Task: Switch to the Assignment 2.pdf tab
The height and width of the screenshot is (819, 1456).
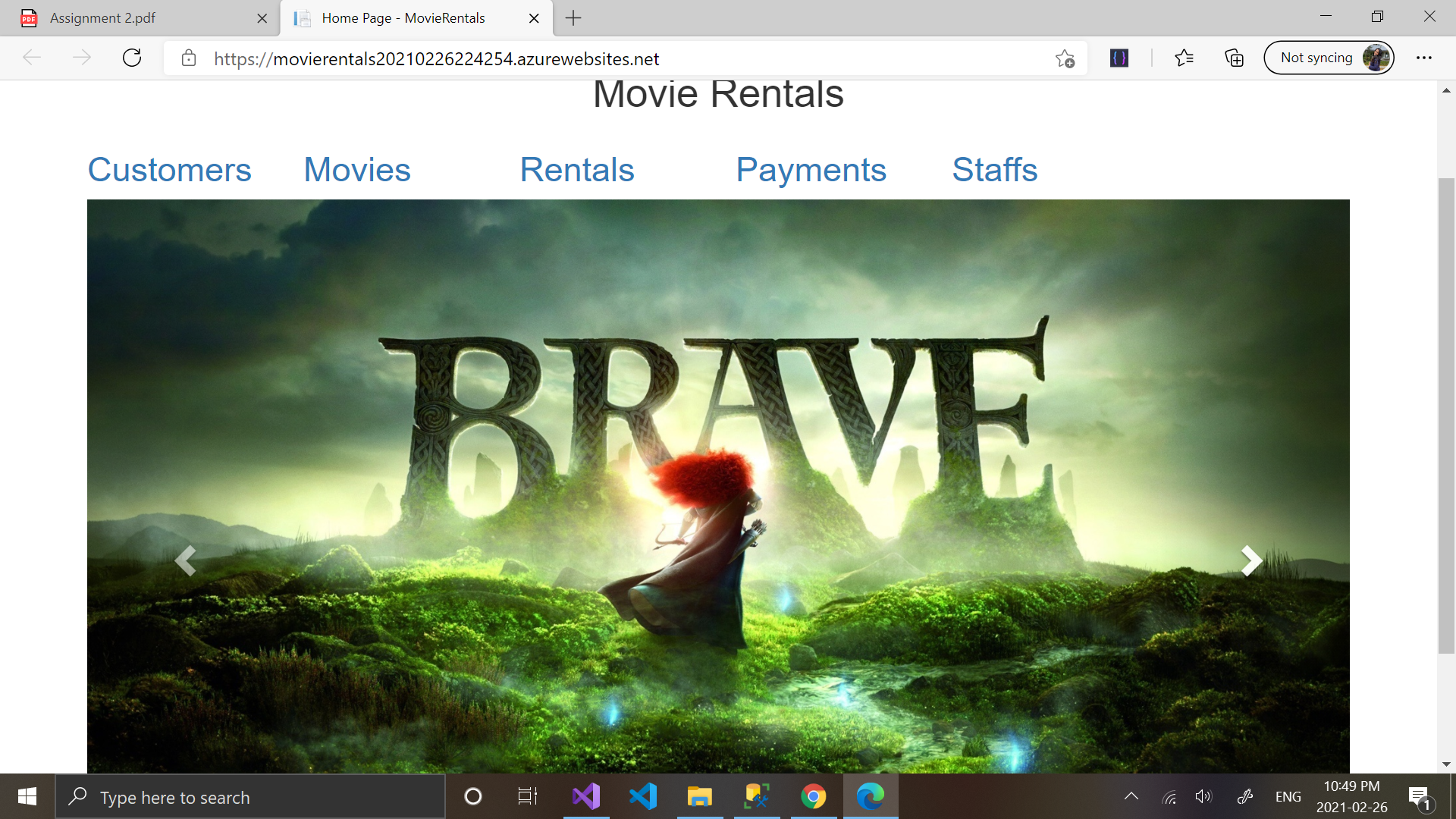Action: tap(140, 18)
